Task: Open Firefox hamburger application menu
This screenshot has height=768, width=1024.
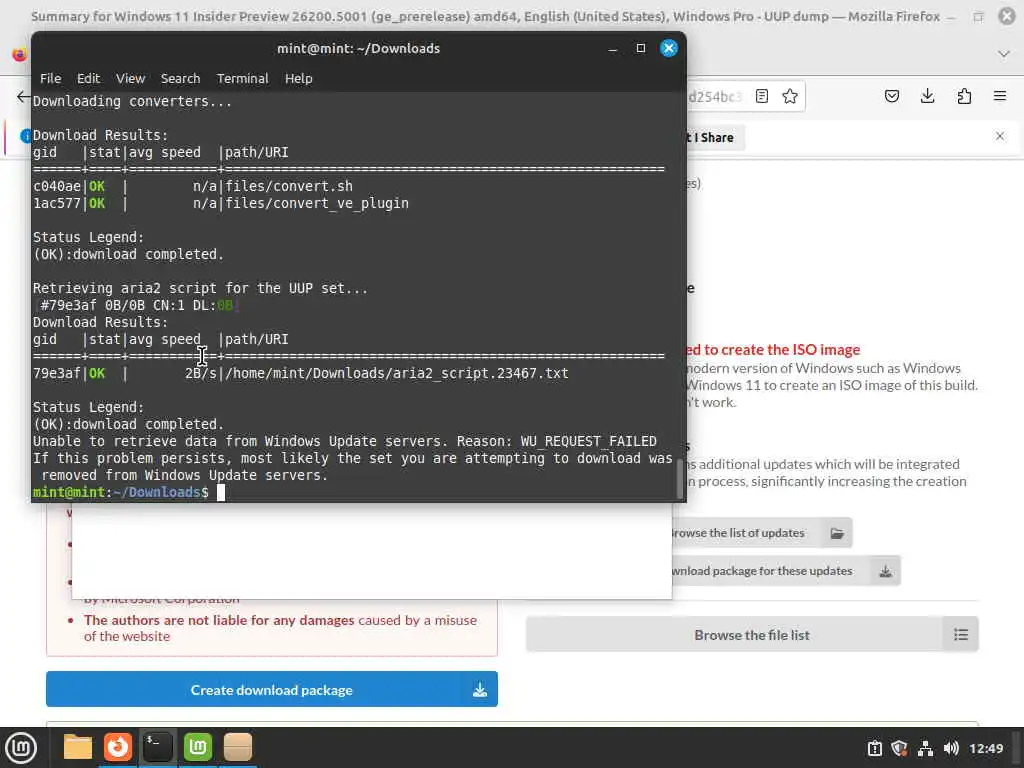Action: tap(1000, 96)
